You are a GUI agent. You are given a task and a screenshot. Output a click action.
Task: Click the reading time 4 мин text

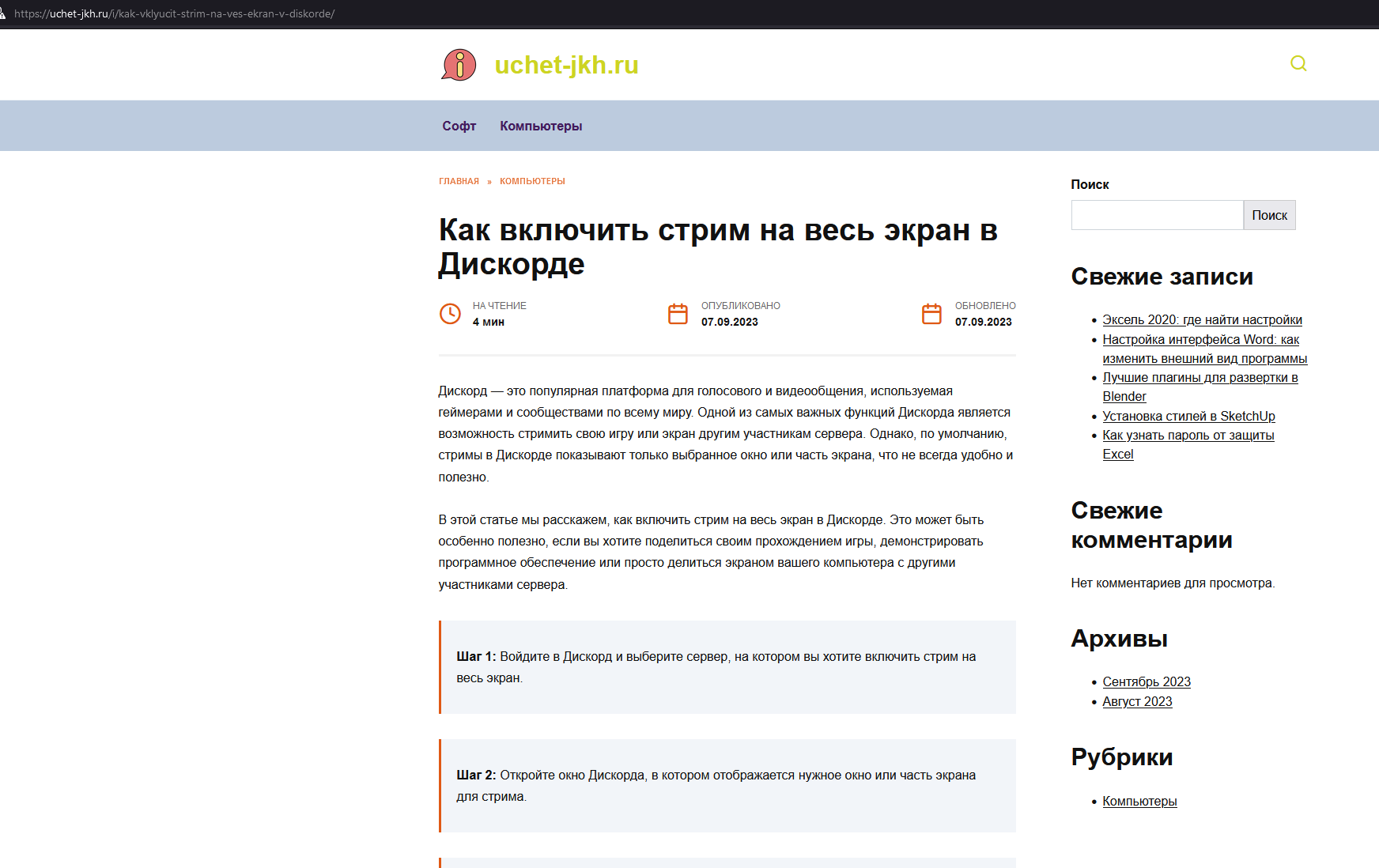coord(488,322)
